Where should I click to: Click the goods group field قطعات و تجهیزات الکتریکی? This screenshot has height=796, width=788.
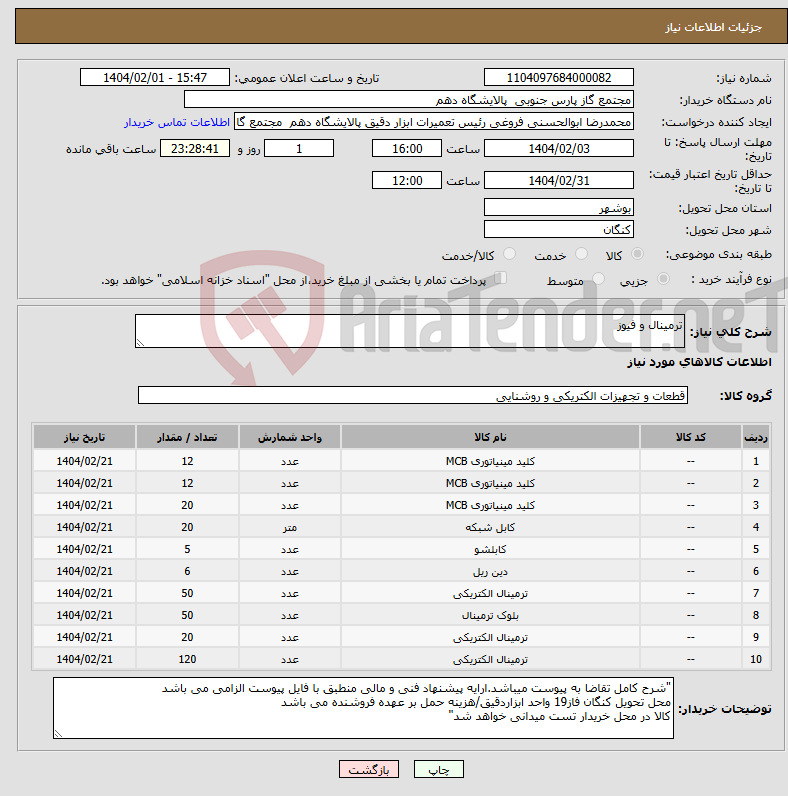(x=413, y=395)
